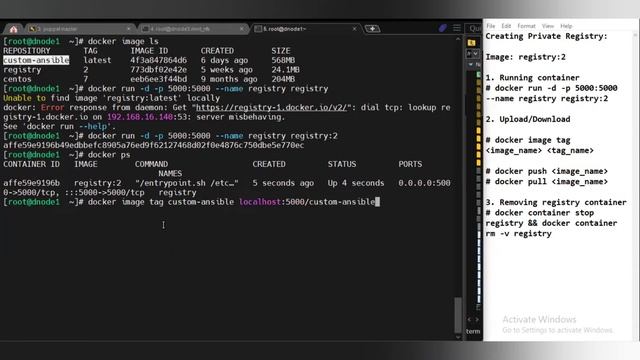This screenshot has width=640, height=360.
Task: Click 'Unable to find image' message line
Action: pos(111,98)
